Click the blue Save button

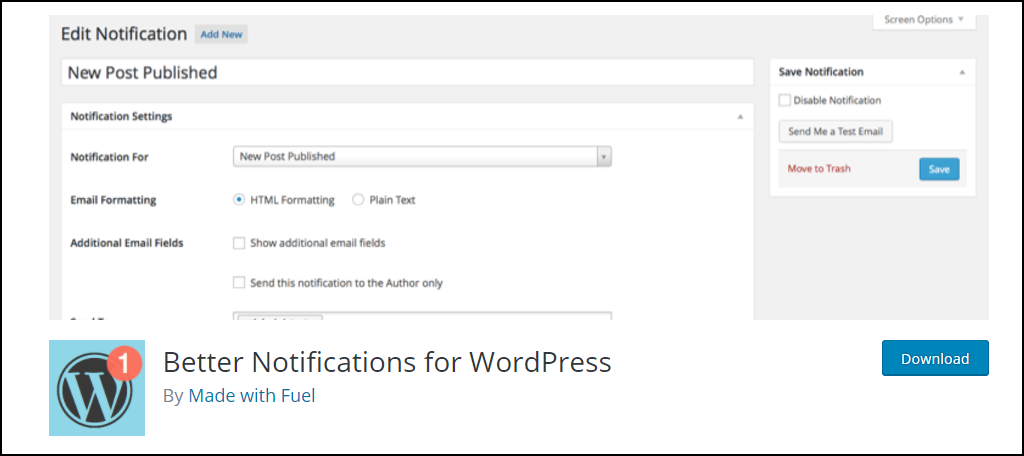pyautogui.click(x=939, y=169)
